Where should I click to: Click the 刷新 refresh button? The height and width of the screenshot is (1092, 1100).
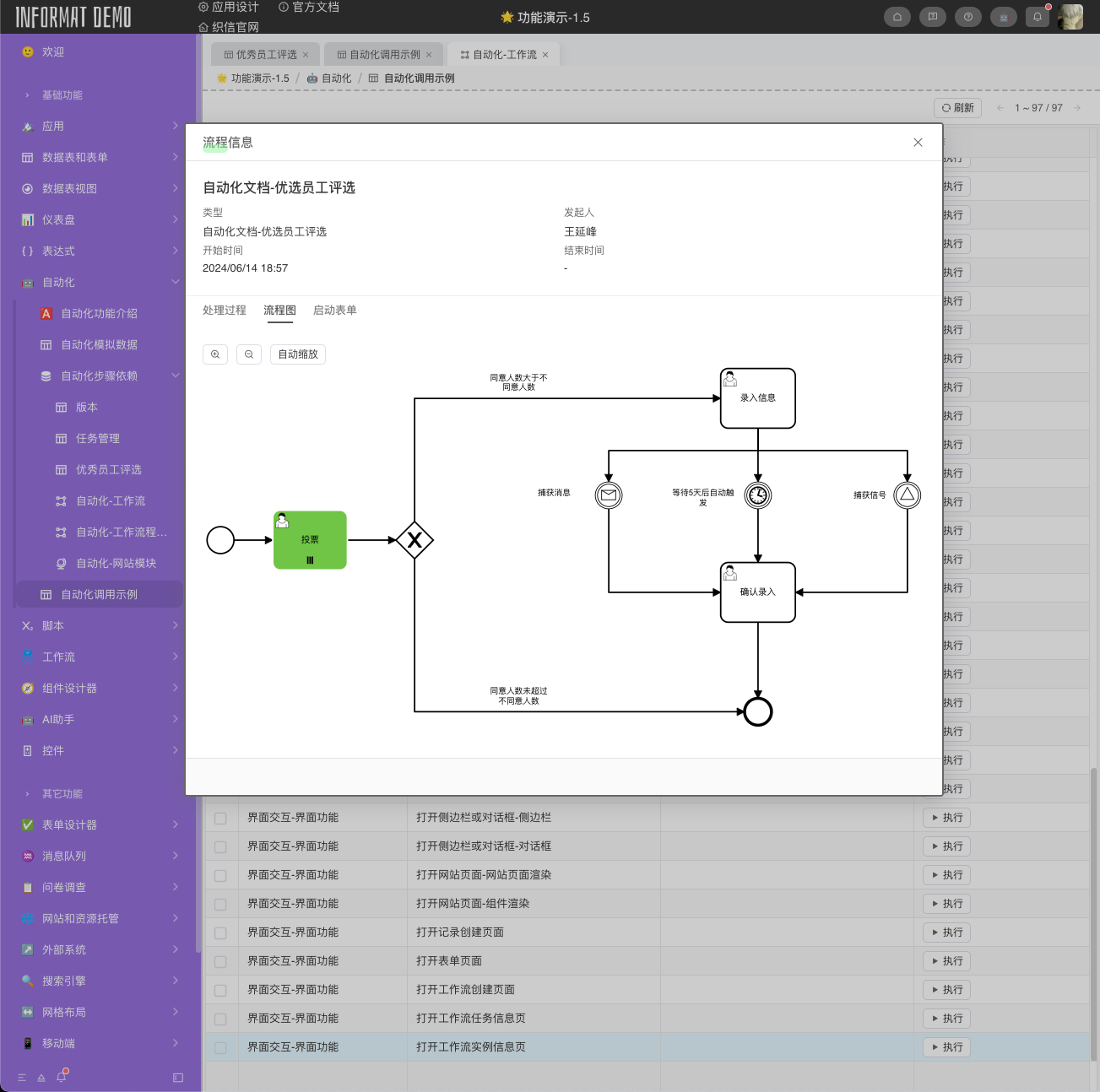957,108
